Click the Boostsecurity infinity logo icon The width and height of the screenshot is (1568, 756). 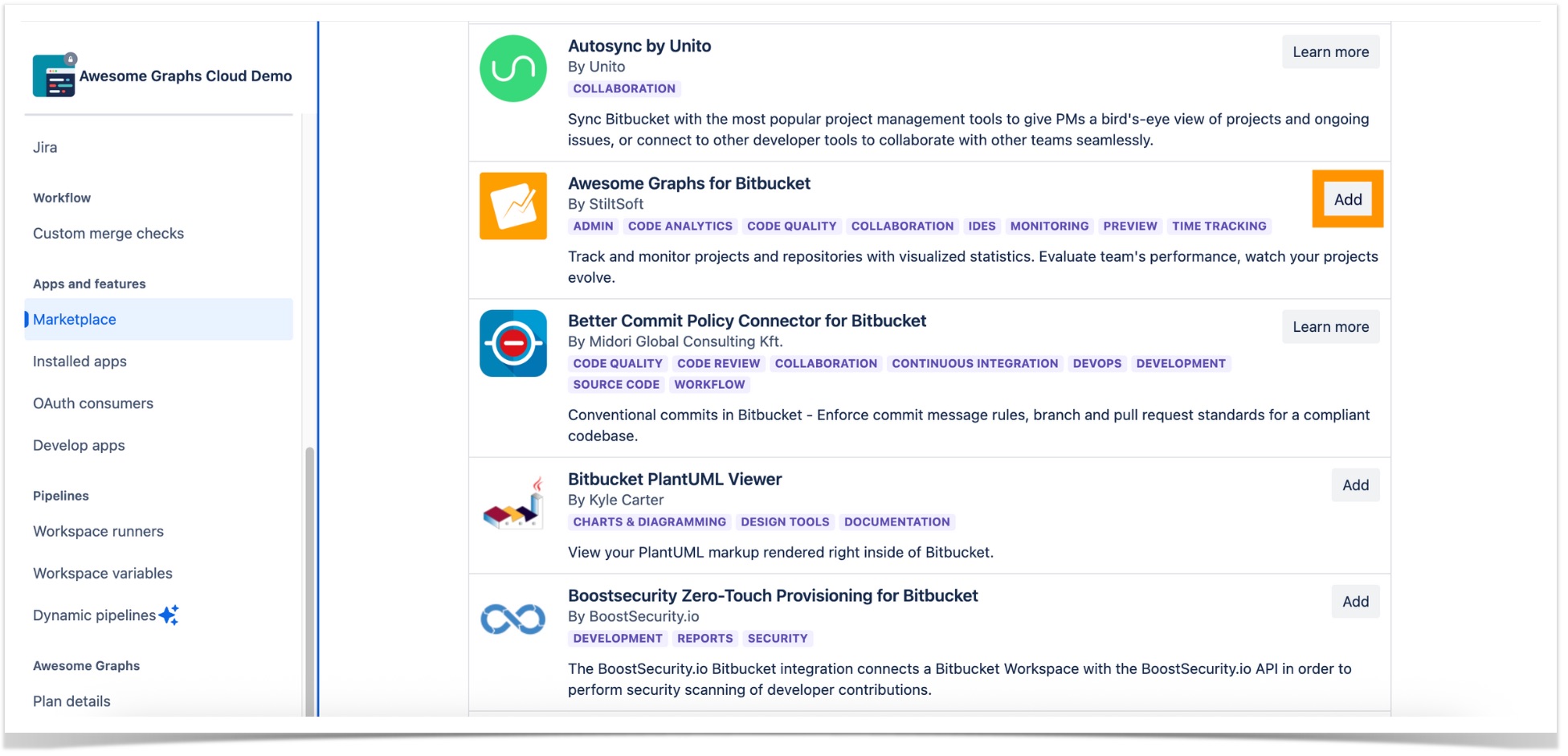[x=512, y=619]
